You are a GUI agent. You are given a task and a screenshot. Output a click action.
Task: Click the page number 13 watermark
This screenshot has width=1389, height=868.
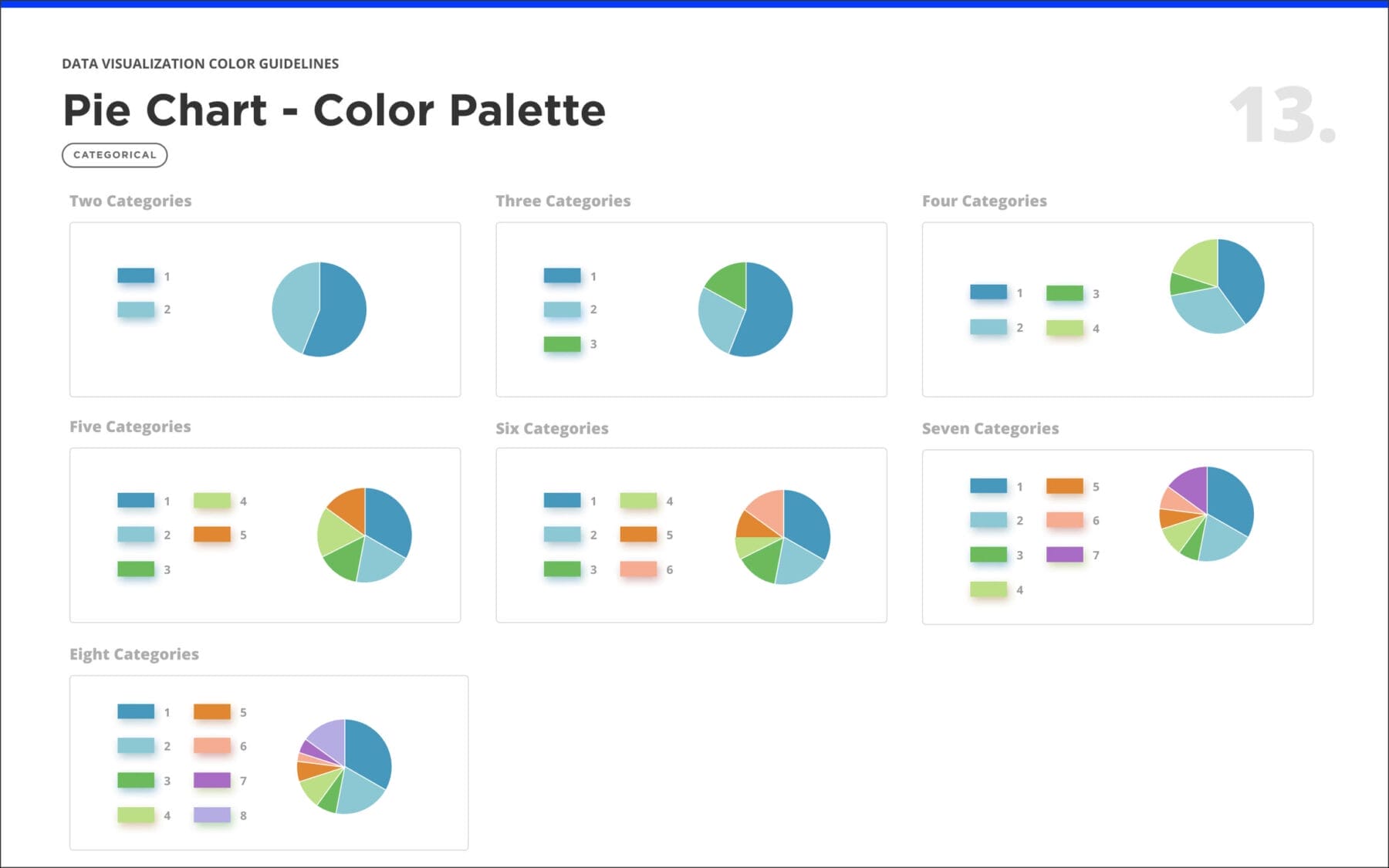click(x=1282, y=116)
